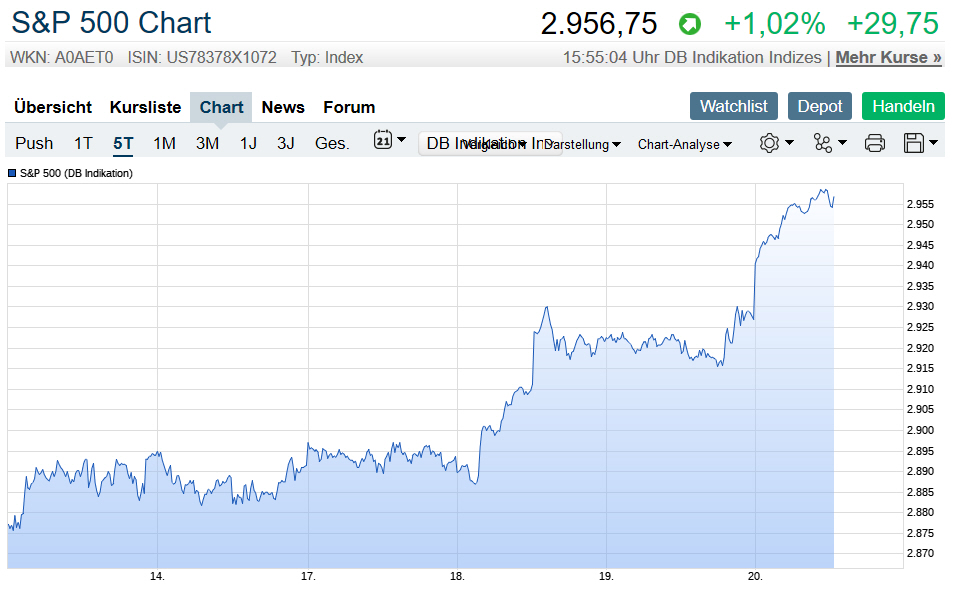Select the Ges. full time range

point(332,143)
